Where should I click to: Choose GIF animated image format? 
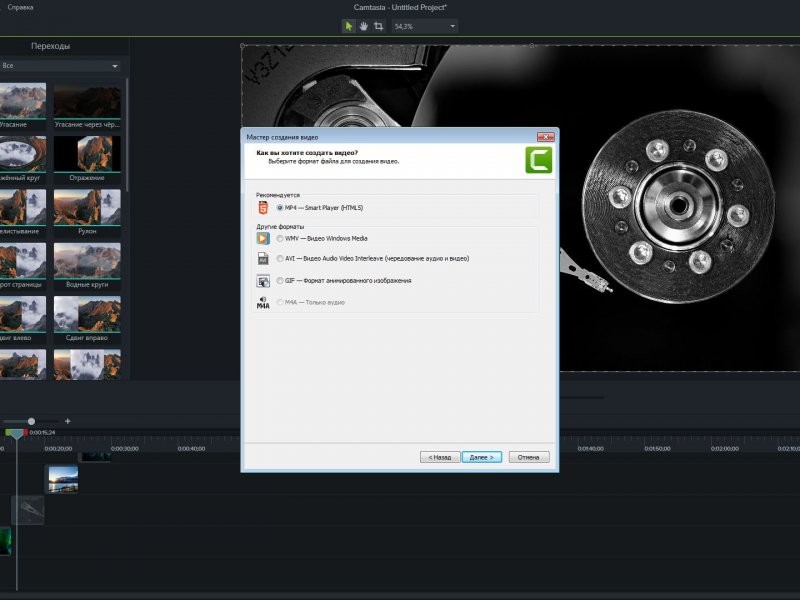click(x=344, y=280)
